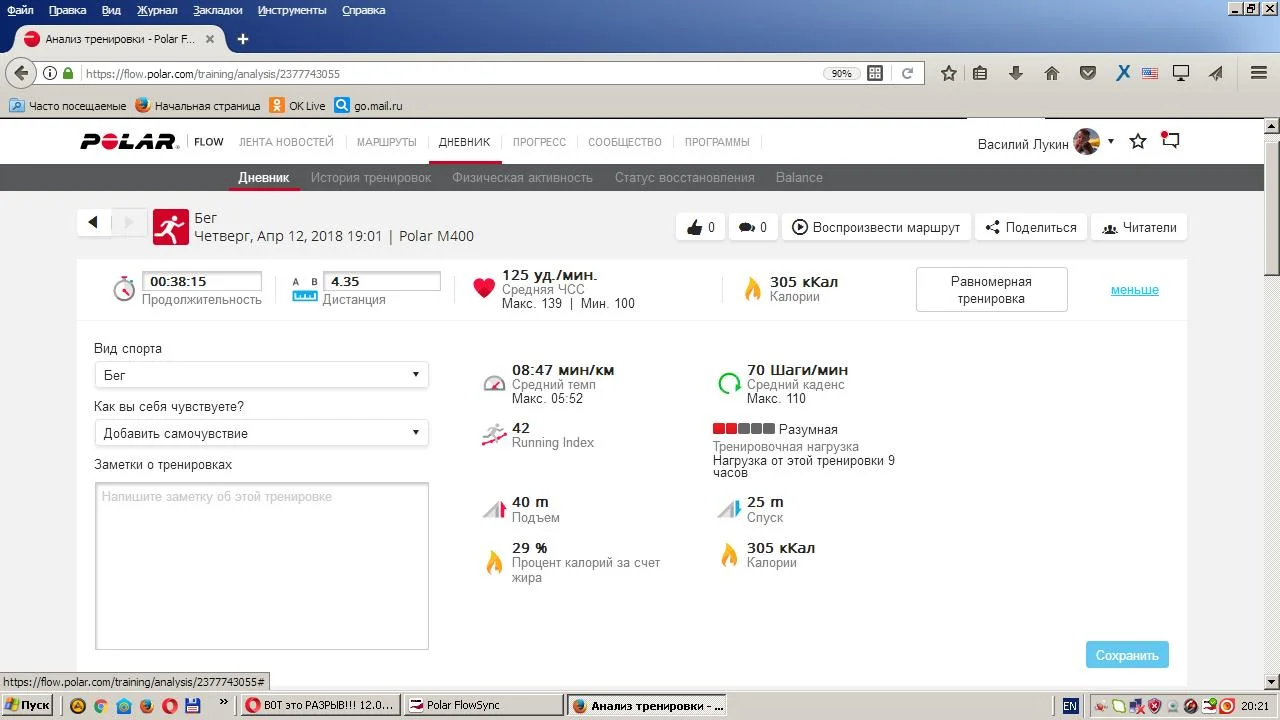Viewport: 1280px width, 720px height.
Task: Go to Firefox home page icon
Action: 1052,73
